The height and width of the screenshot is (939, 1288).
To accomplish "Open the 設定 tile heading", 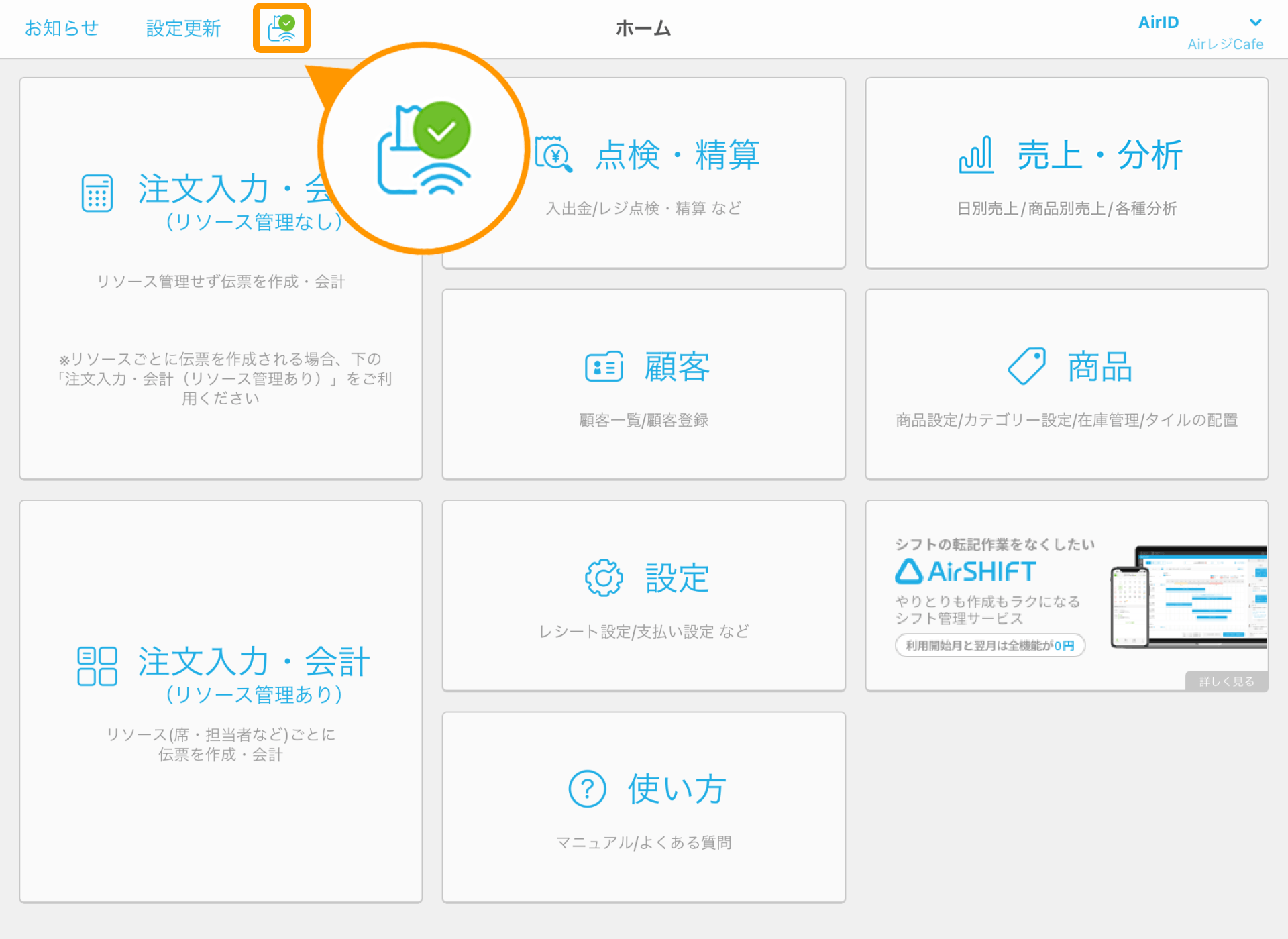I will (678, 577).
